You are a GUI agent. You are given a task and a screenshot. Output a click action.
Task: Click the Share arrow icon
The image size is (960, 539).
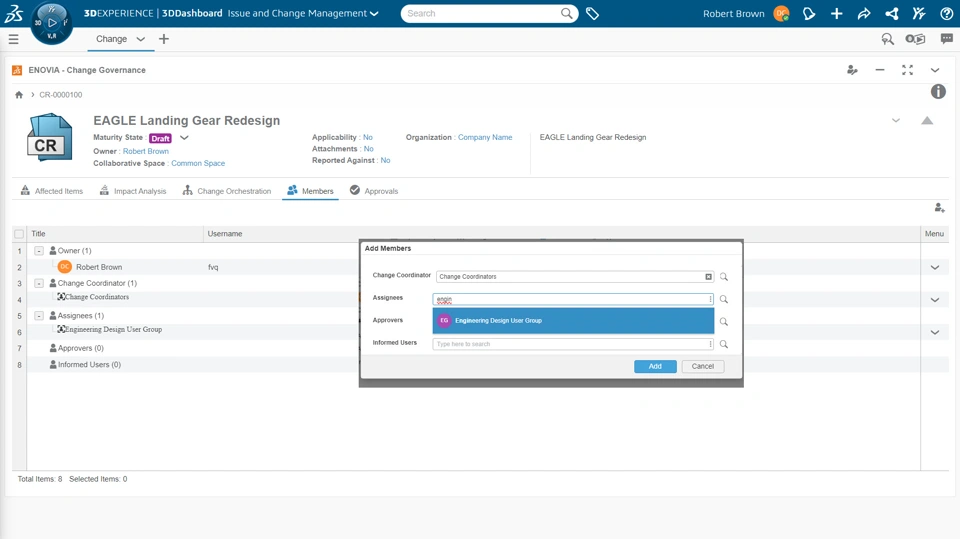click(864, 13)
